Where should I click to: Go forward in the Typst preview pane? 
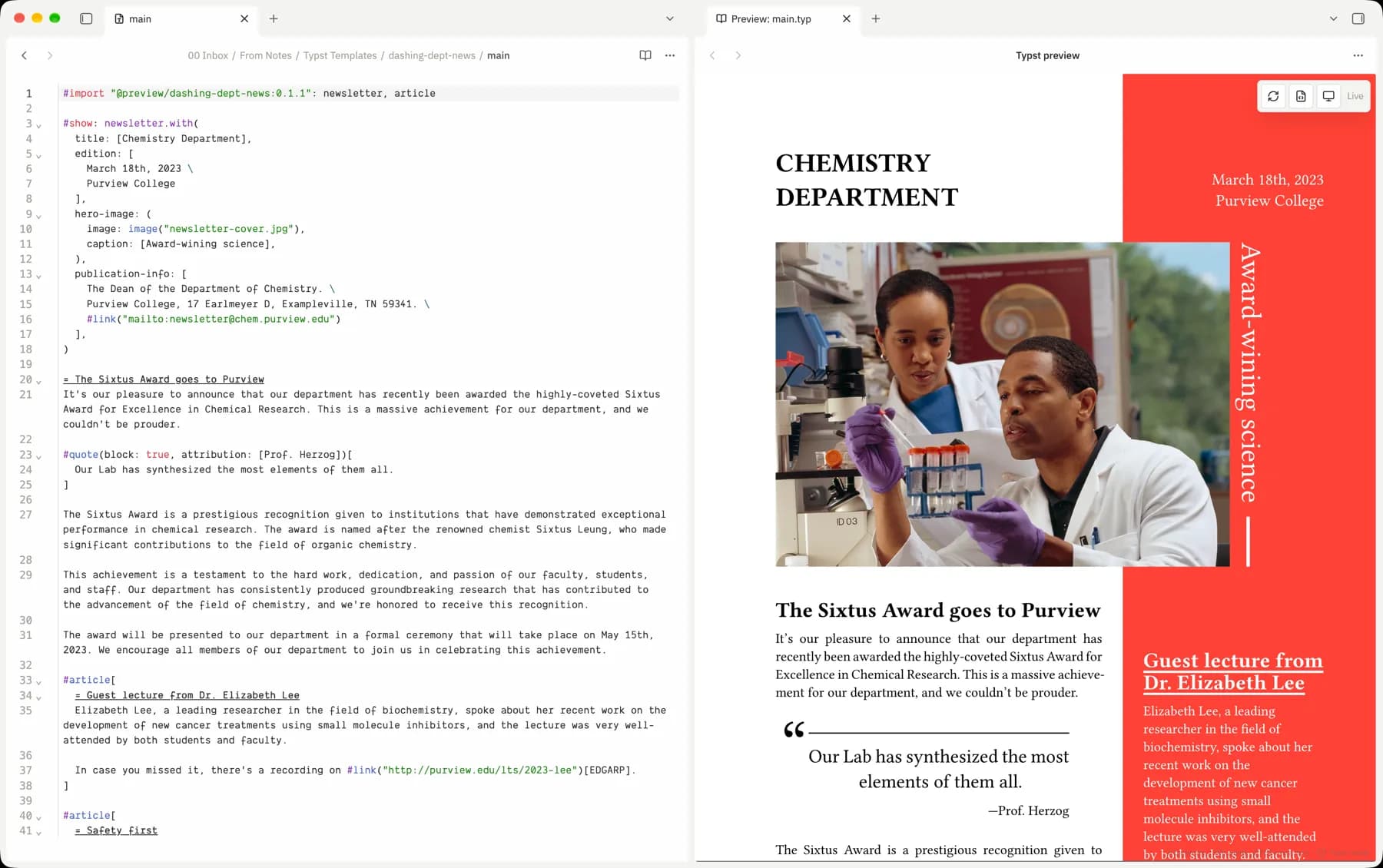[x=738, y=55]
